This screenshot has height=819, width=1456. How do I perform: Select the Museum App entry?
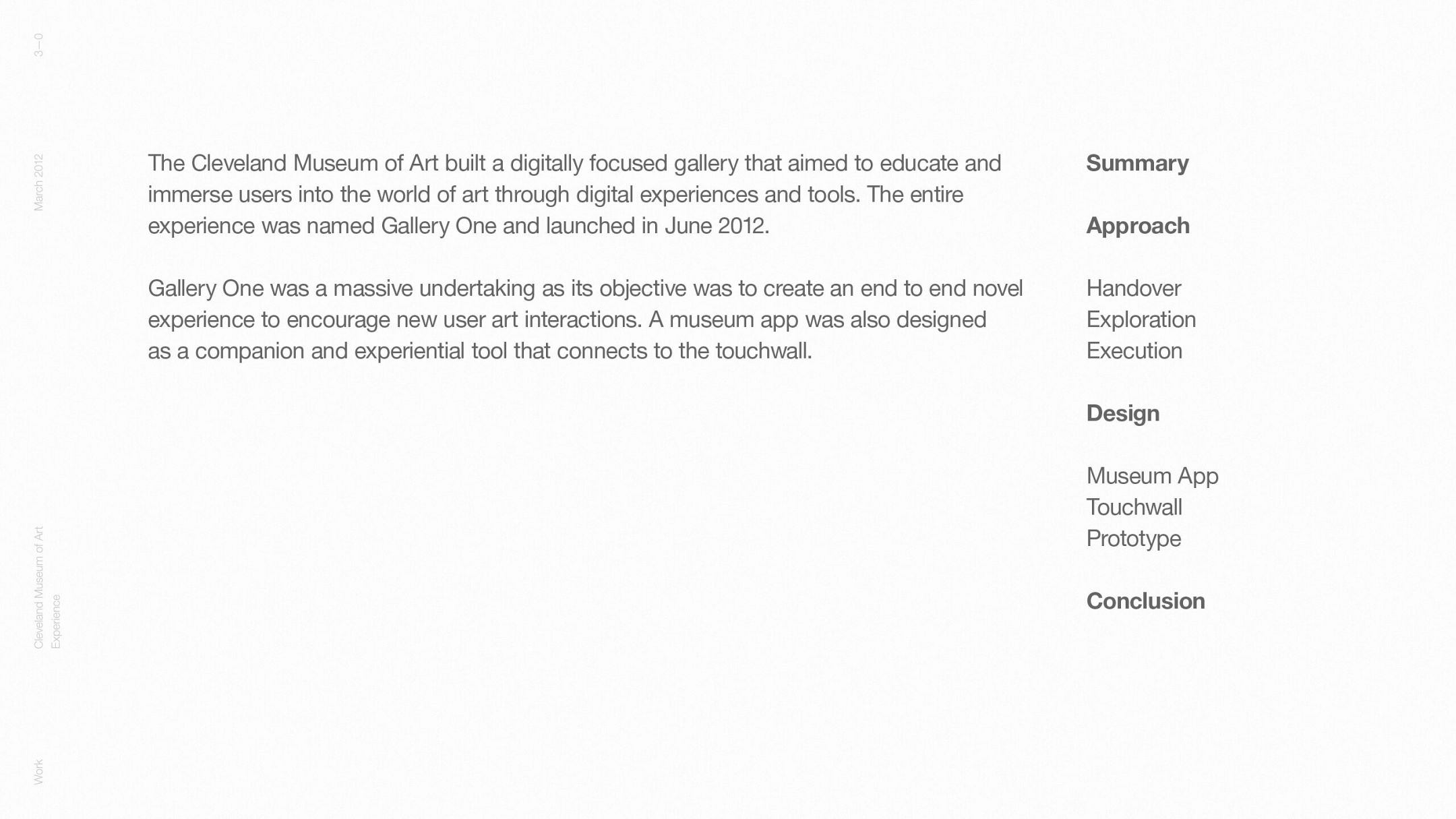[x=1152, y=476]
